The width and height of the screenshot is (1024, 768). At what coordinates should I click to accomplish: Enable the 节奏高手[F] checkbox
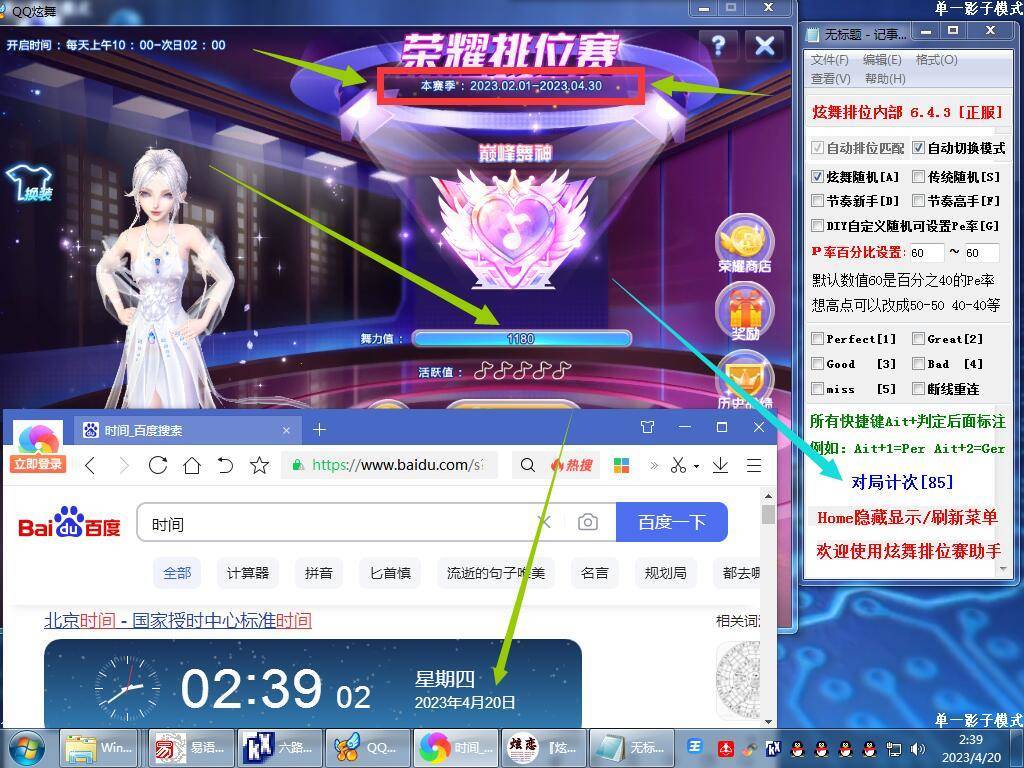[x=918, y=200]
